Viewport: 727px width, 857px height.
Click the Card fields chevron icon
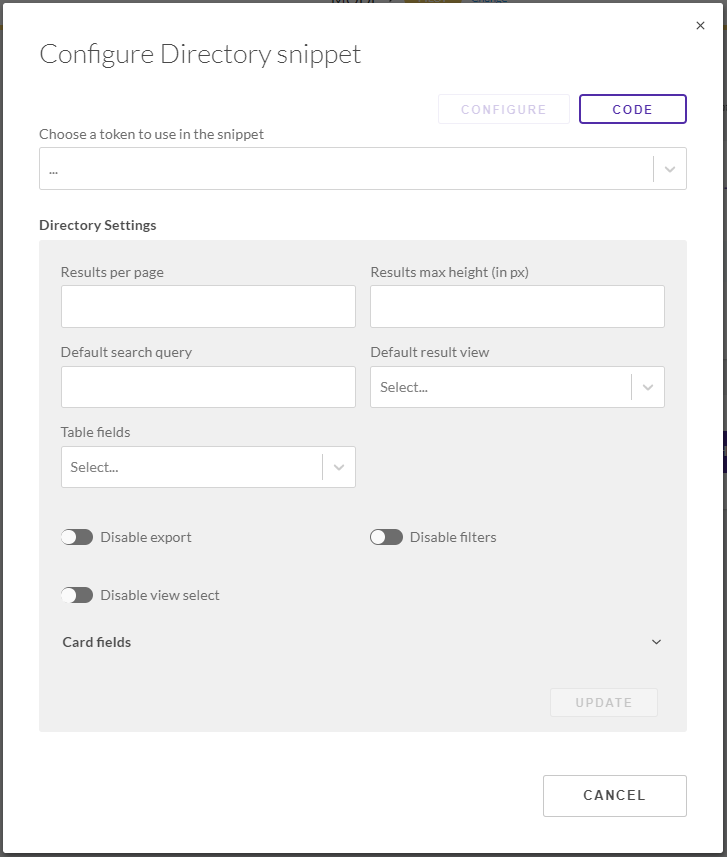656,642
